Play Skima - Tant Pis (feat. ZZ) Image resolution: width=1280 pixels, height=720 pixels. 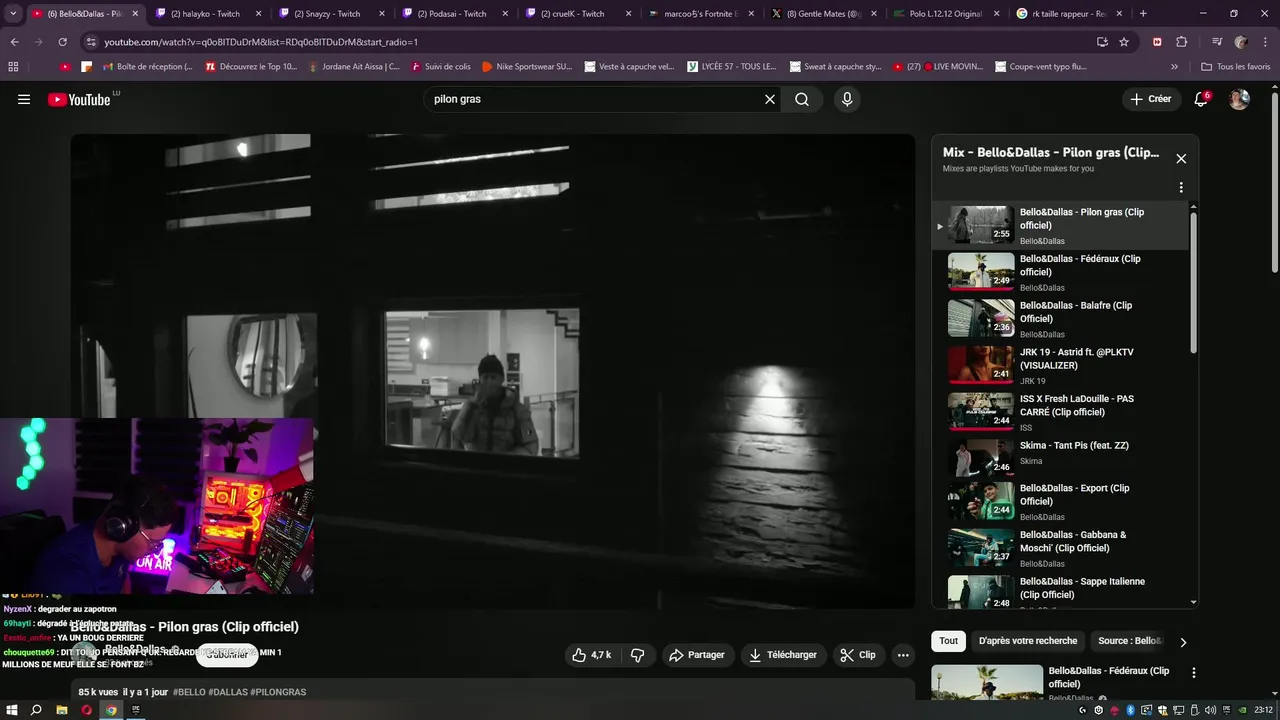click(1063, 459)
